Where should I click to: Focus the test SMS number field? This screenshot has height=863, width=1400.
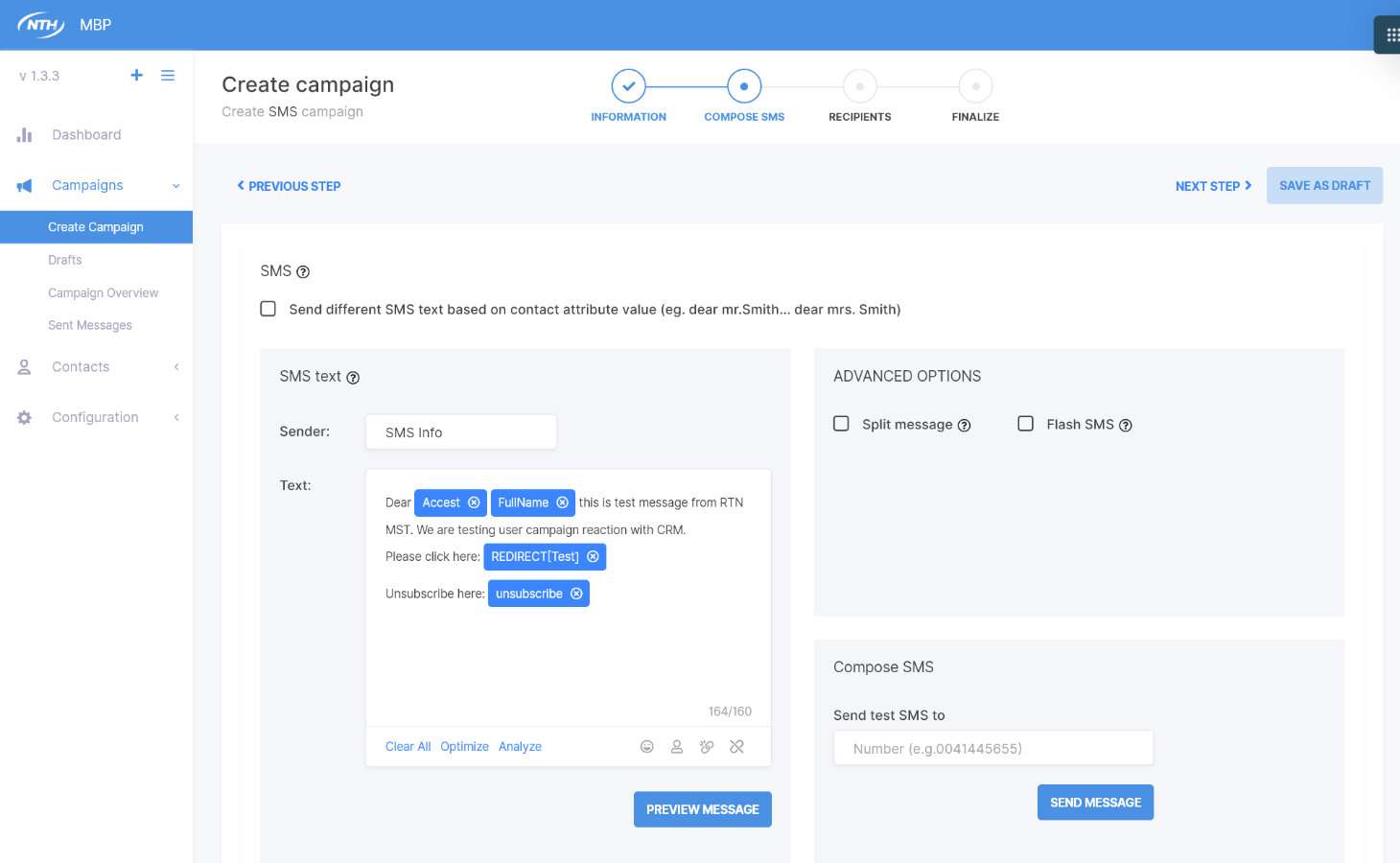992,749
